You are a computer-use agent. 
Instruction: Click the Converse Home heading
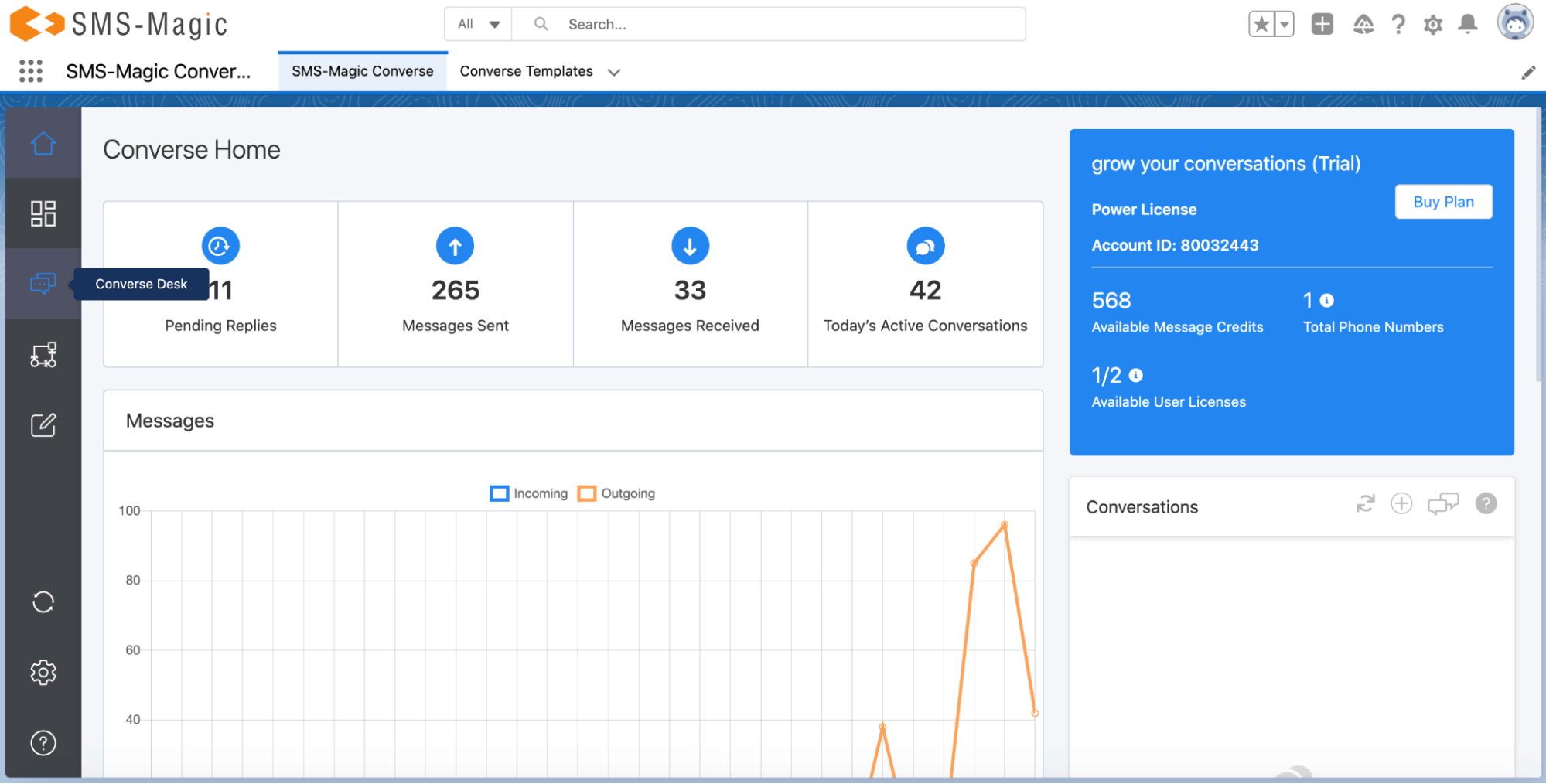192,149
